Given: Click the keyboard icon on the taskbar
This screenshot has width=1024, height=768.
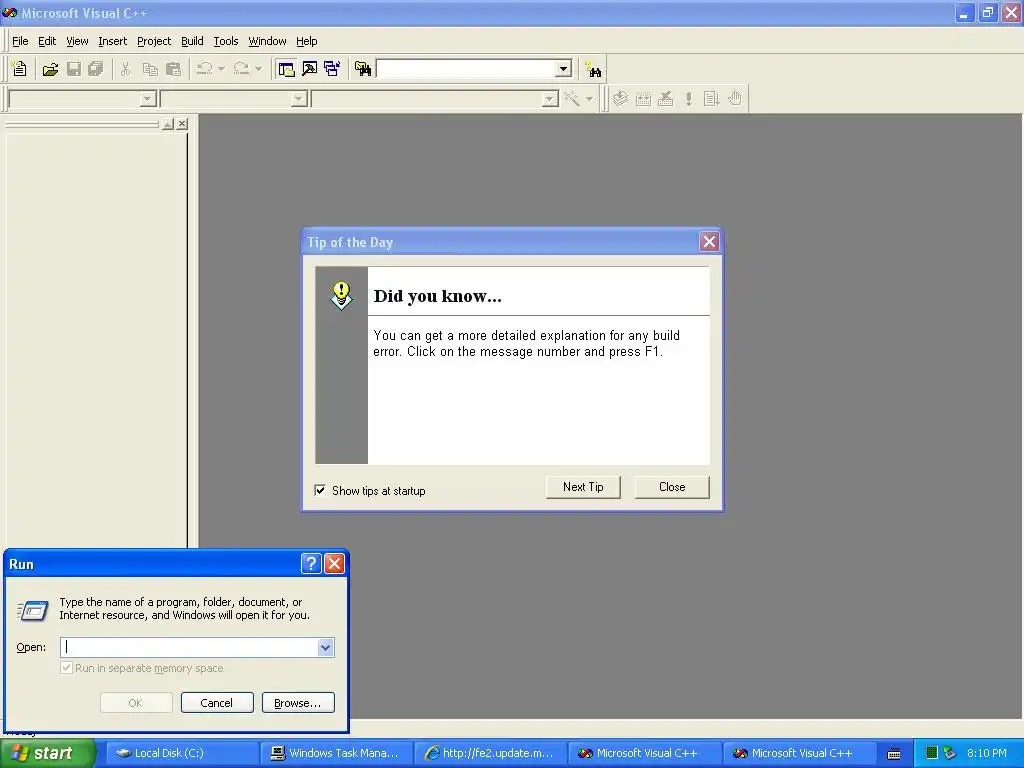Looking at the screenshot, I should pyautogui.click(x=894, y=754).
